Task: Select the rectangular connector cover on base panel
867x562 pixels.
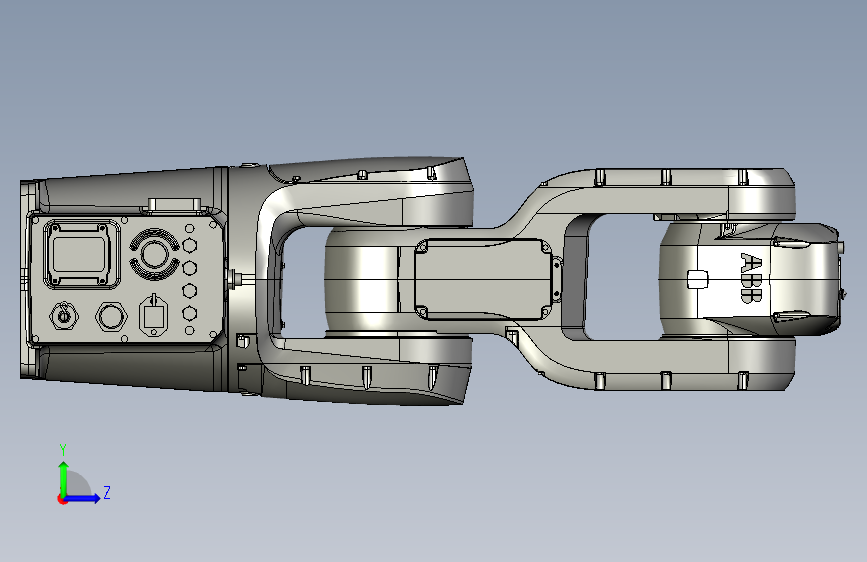Action: [81, 254]
